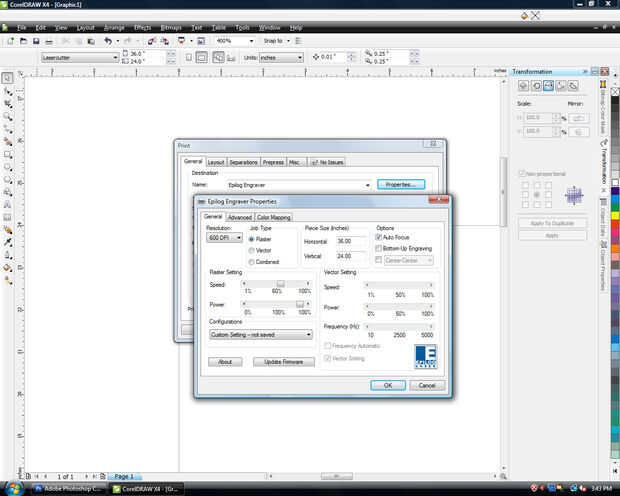Open the Layout tab in the Print dialog
Viewport: 620px width, 496px height.
click(x=216, y=162)
